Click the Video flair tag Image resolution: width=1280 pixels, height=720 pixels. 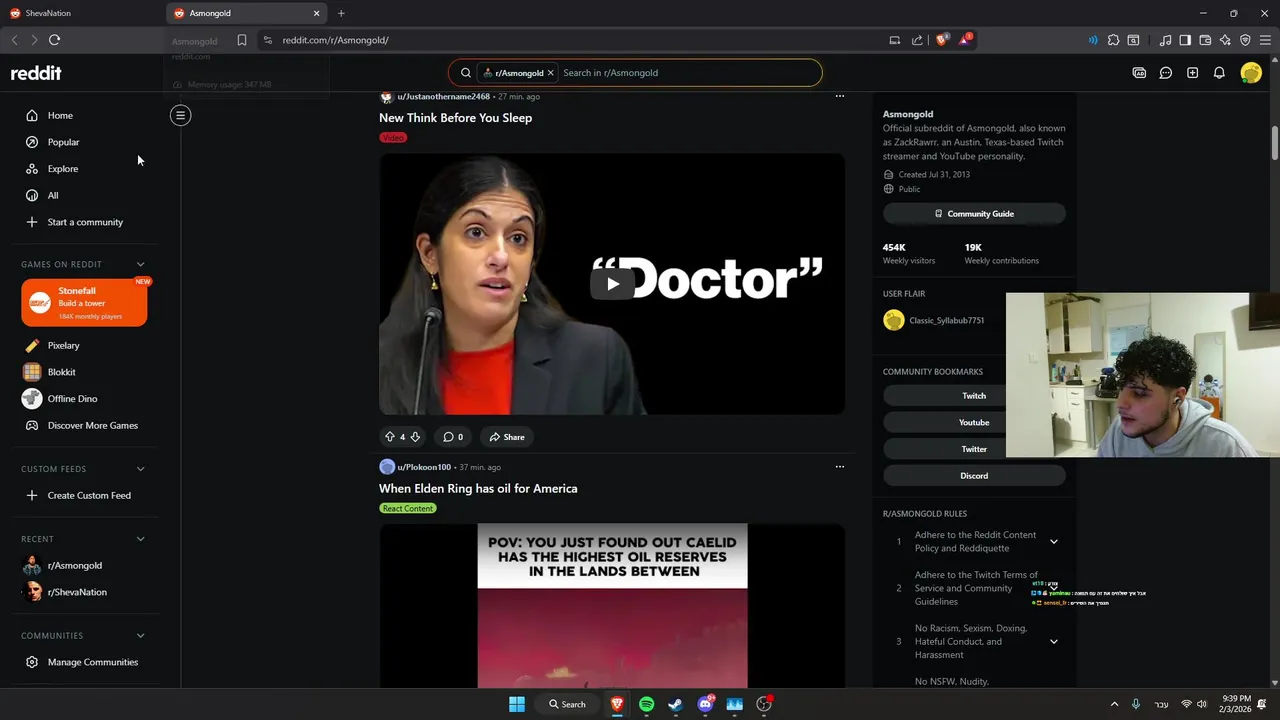tap(393, 137)
